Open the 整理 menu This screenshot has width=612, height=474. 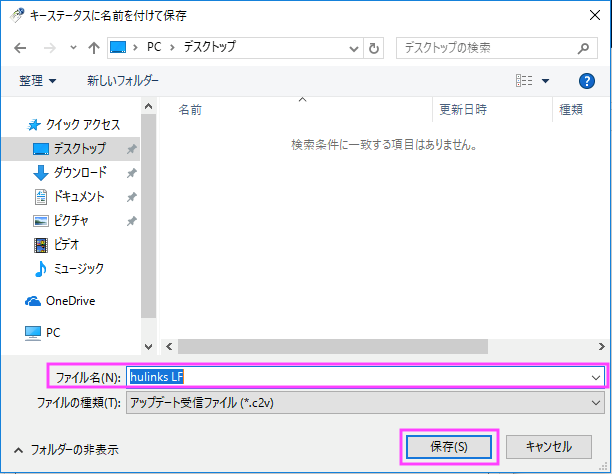point(38,80)
